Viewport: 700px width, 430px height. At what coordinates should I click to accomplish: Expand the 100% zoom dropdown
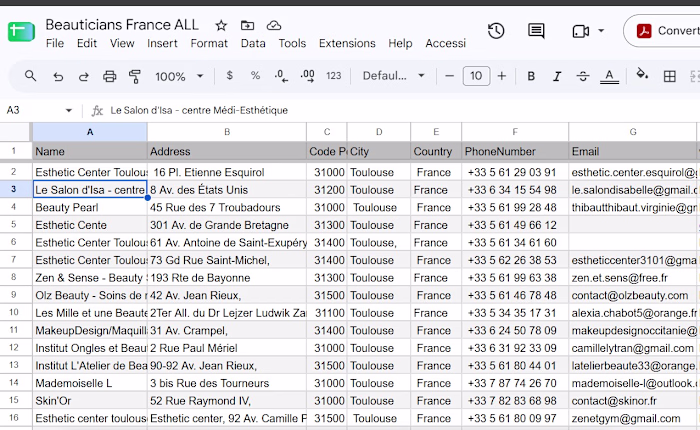coord(179,76)
